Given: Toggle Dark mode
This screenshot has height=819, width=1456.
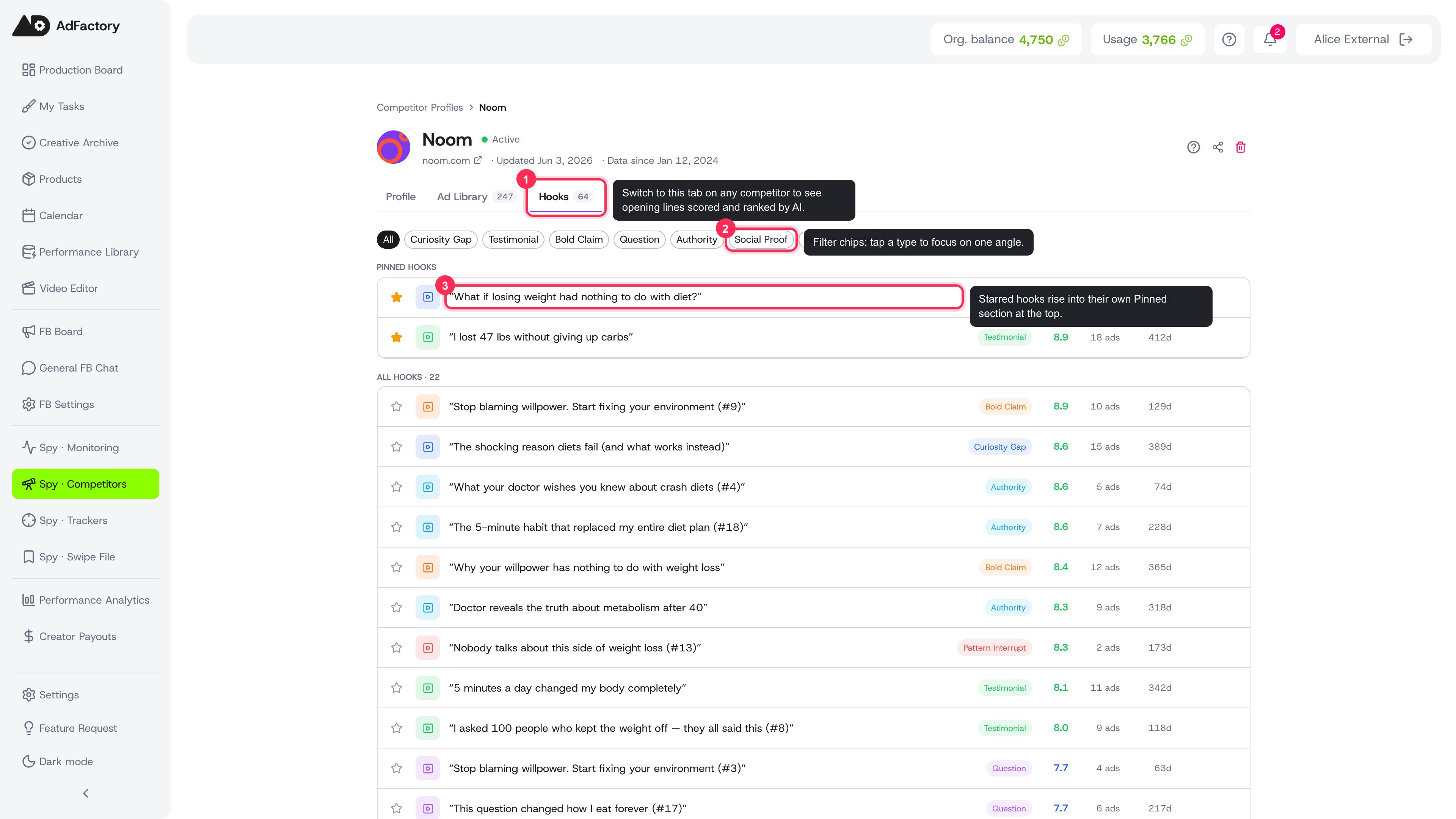Looking at the screenshot, I should [85, 761].
